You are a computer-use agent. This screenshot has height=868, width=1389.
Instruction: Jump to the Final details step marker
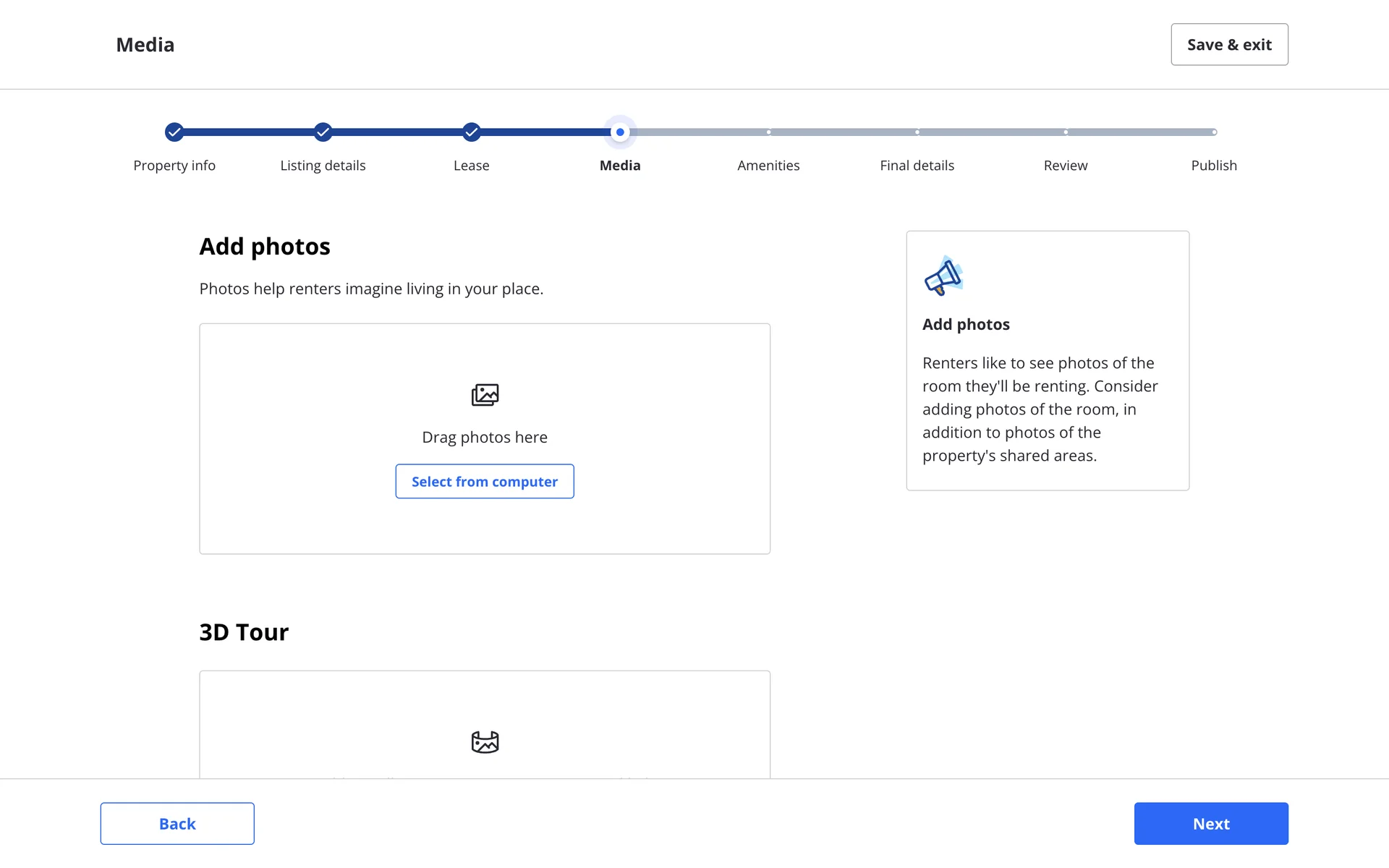tap(917, 132)
